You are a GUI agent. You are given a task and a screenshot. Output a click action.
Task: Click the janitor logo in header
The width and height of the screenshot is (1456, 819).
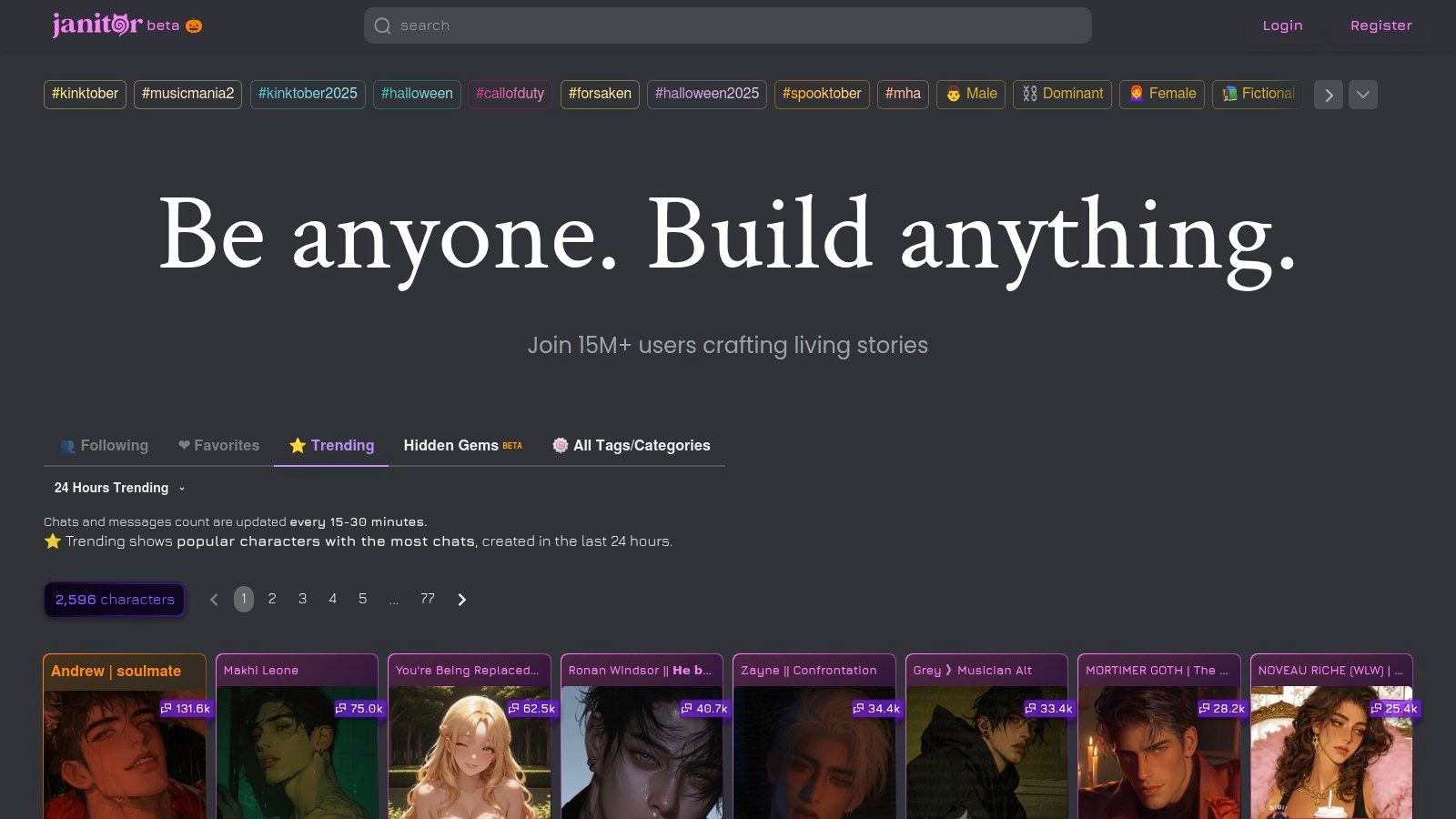pos(97,25)
